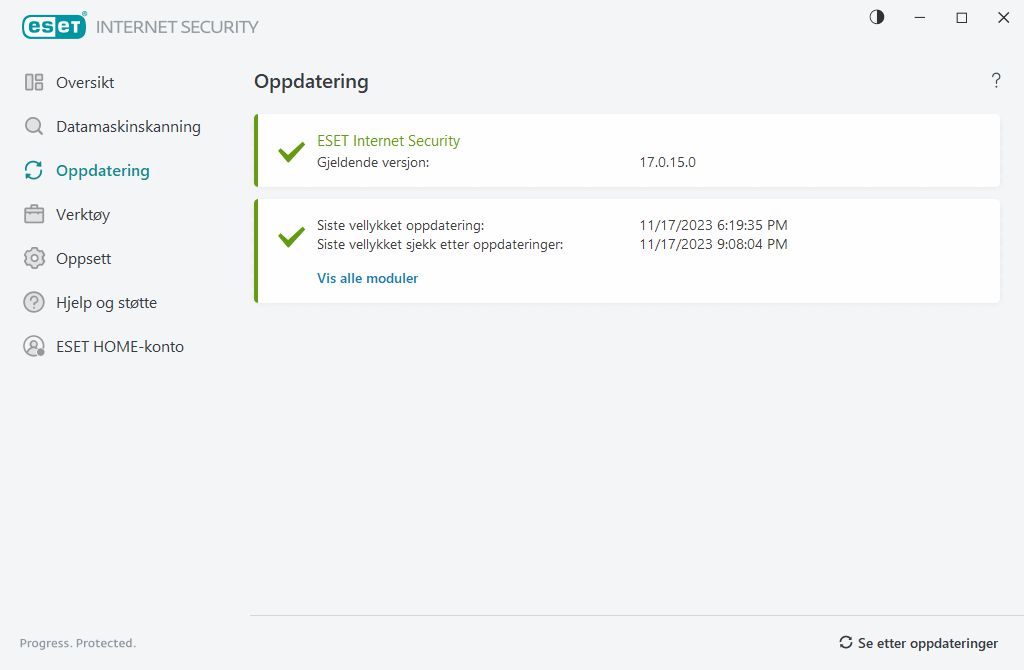
Task: Open ESET HOME-konto page
Action: click(120, 347)
